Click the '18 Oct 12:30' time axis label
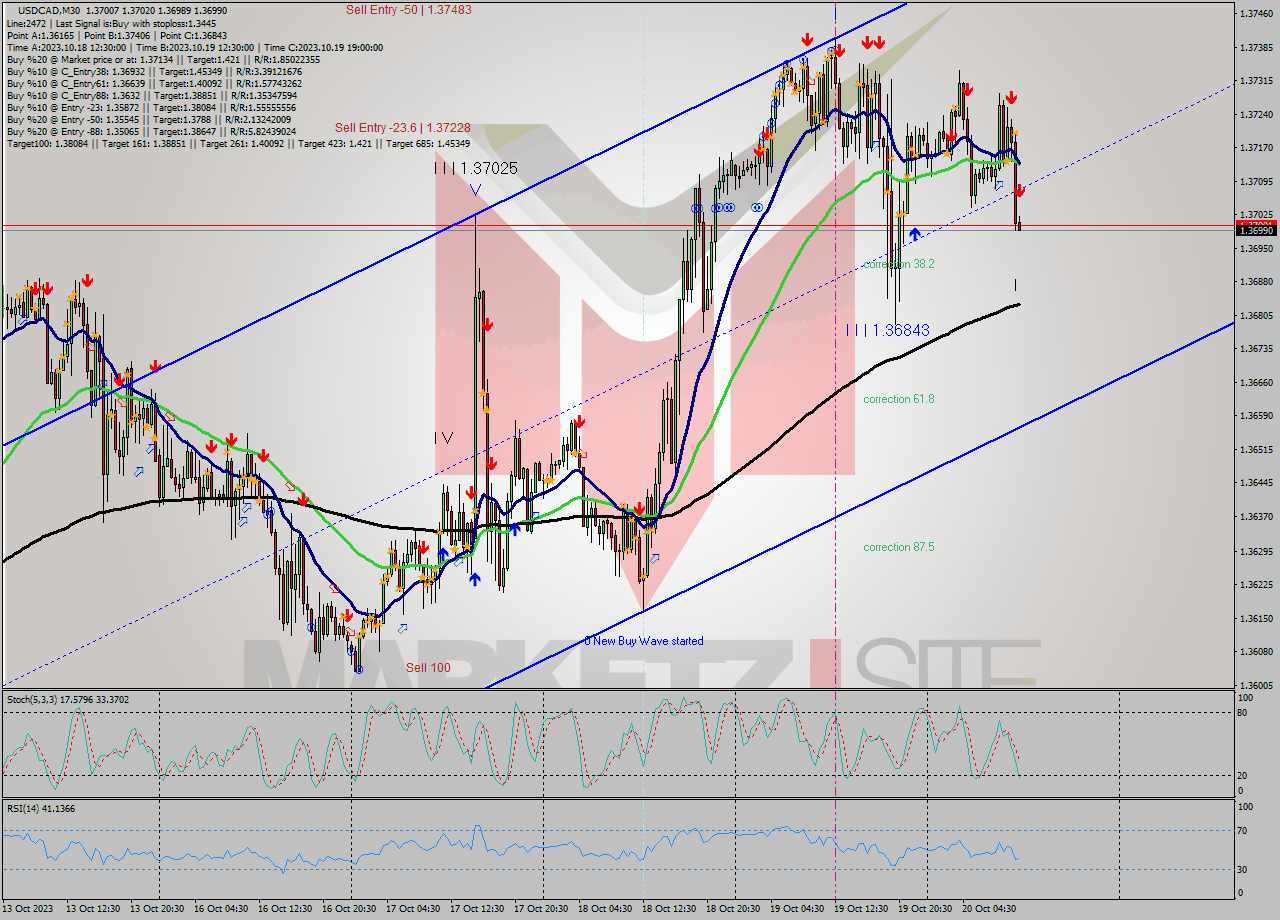This screenshot has width=1280, height=920. click(x=670, y=909)
